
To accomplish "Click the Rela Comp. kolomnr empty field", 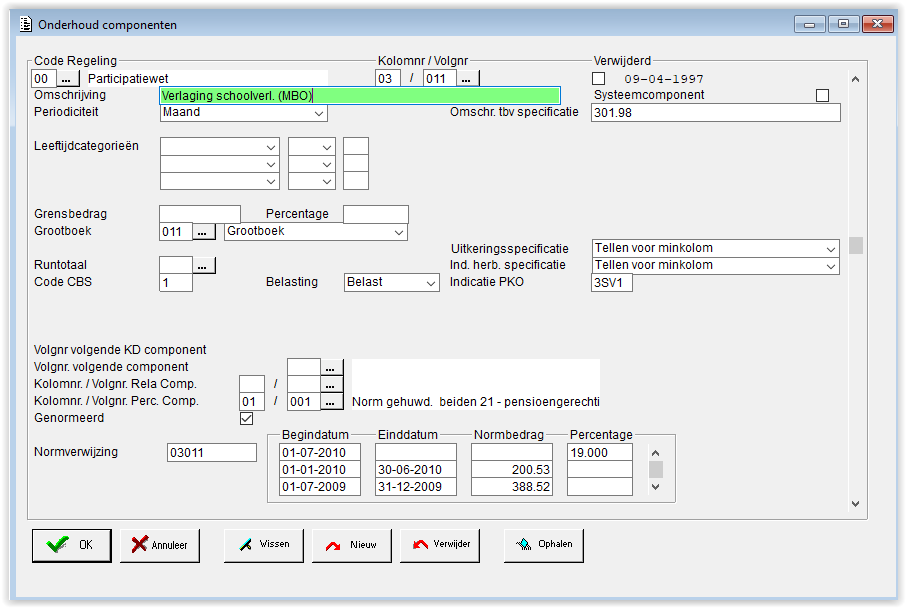I will pos(252,384).
